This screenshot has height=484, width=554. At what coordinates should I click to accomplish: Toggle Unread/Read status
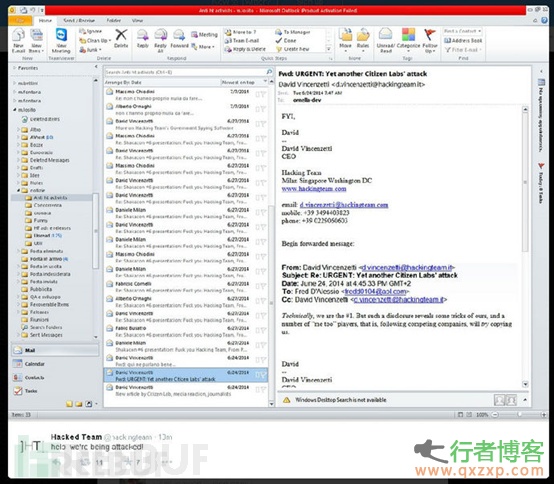pos(385,40)
